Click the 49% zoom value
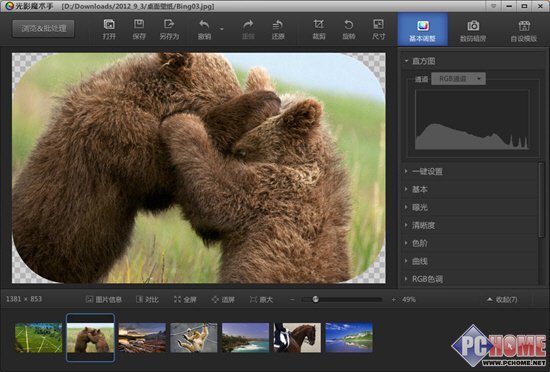Screen dimensions: 550x372 coord(409,299)
